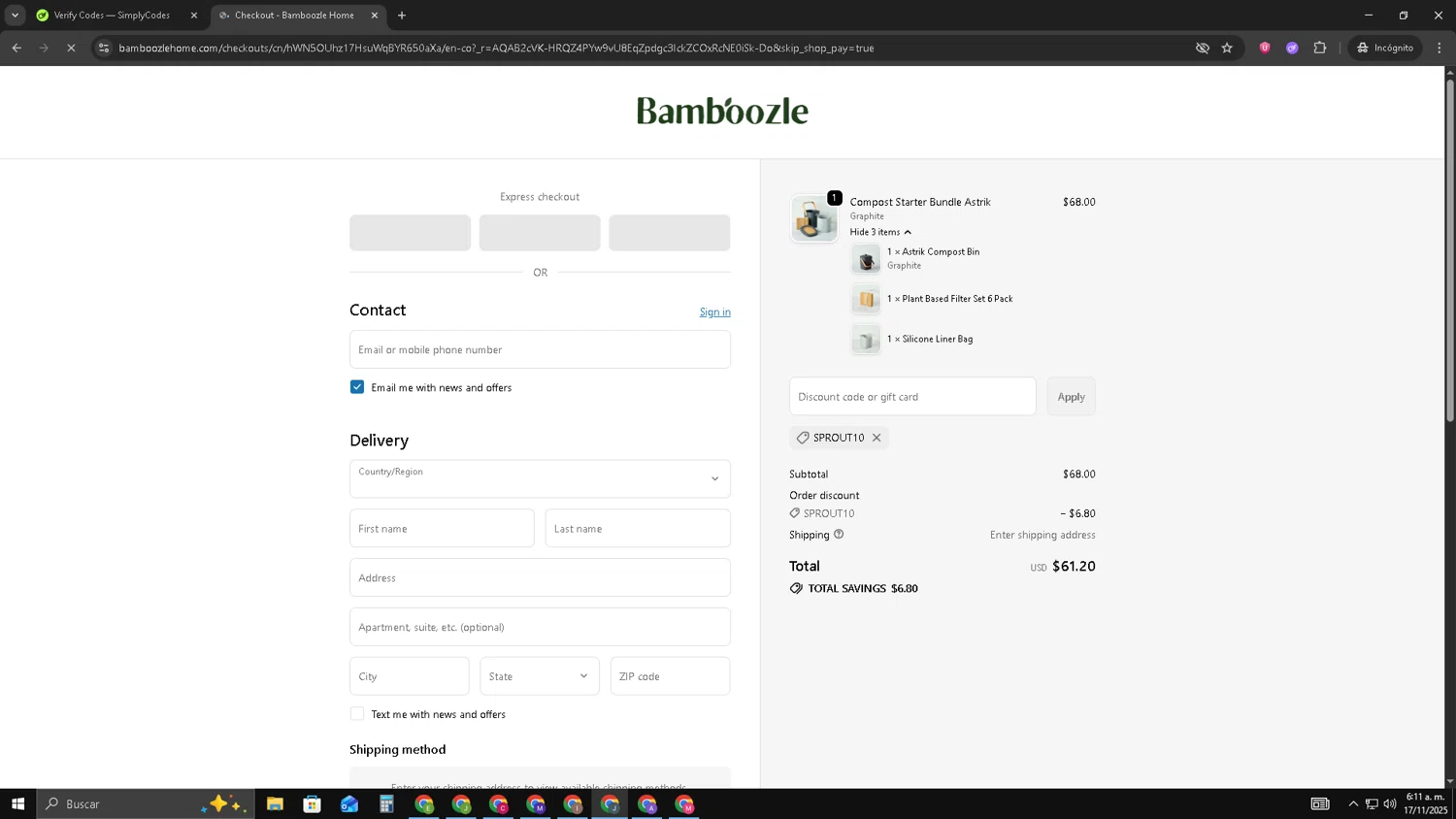Click the order discount amount − $6.80

point(1077,513)
